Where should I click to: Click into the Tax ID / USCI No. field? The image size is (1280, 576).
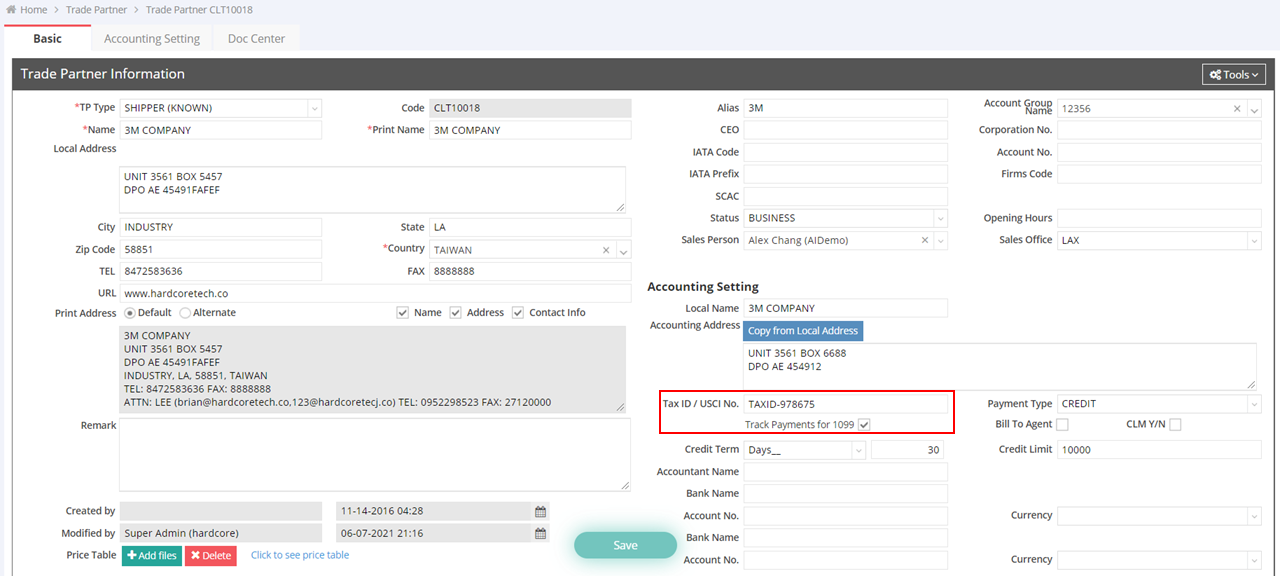845,404
